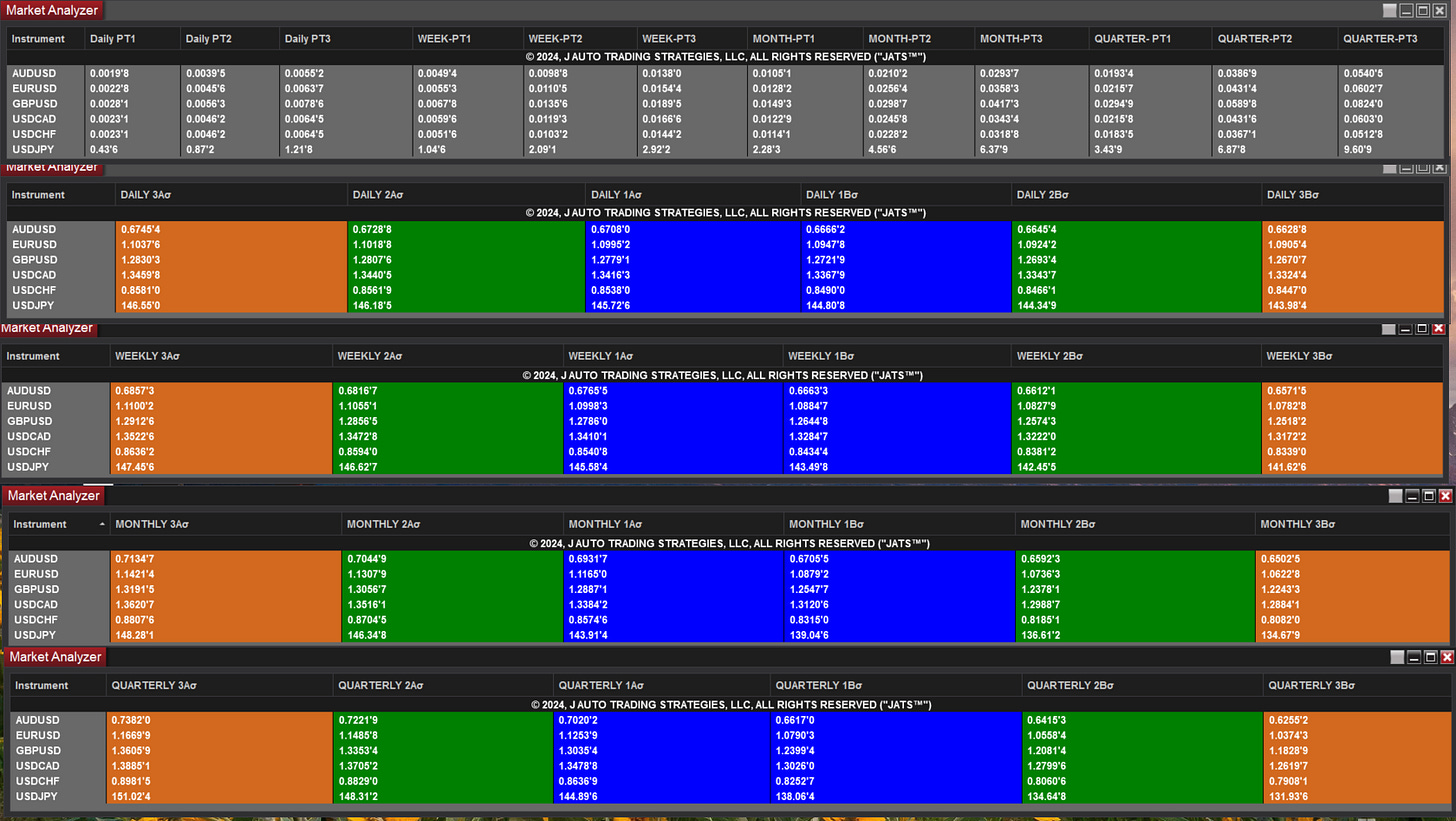Click the MONTHLY 2Bσ column header
The image size is (1456, 821).
(x=1135, y=524)
